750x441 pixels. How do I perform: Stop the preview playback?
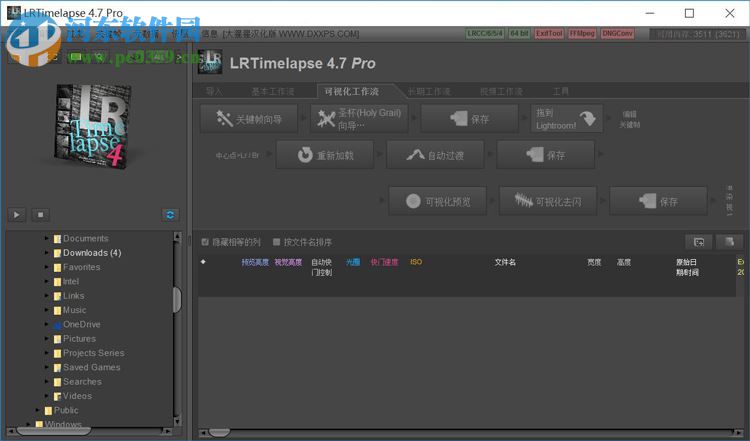40,215
